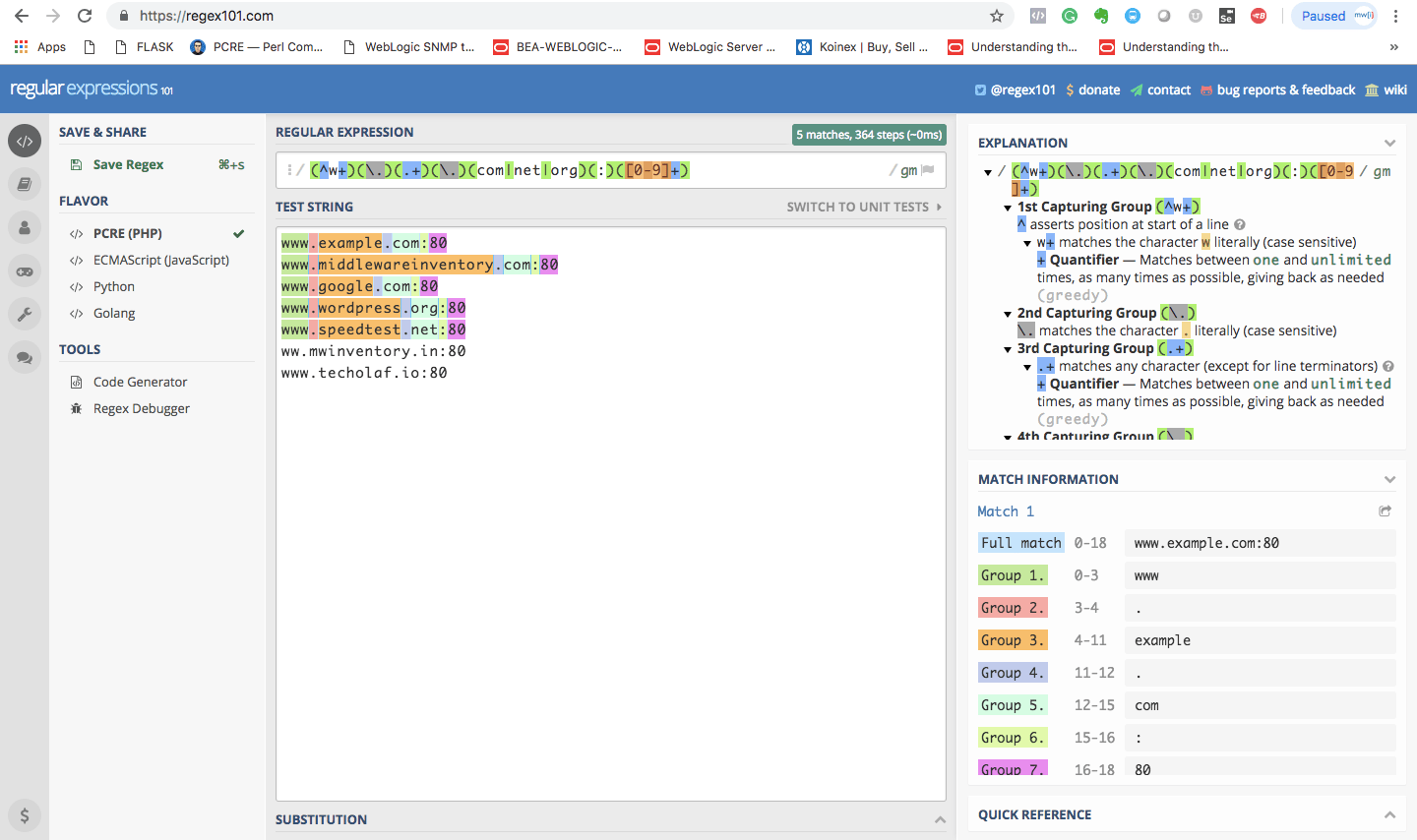
Task: Open the account icon in sidebar
Action: click(x=25, y=227)
